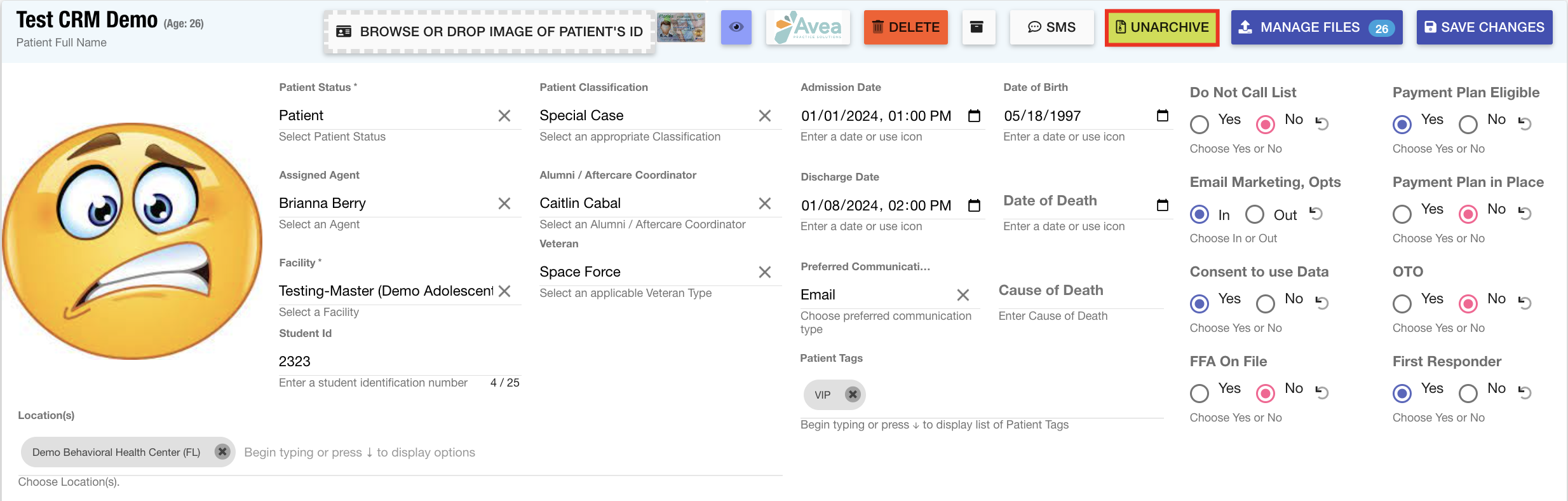Screen dimensions: 1568x501
Task: Open the Alumni / Aftercare Coordinator selector
Action: [635, 203]
